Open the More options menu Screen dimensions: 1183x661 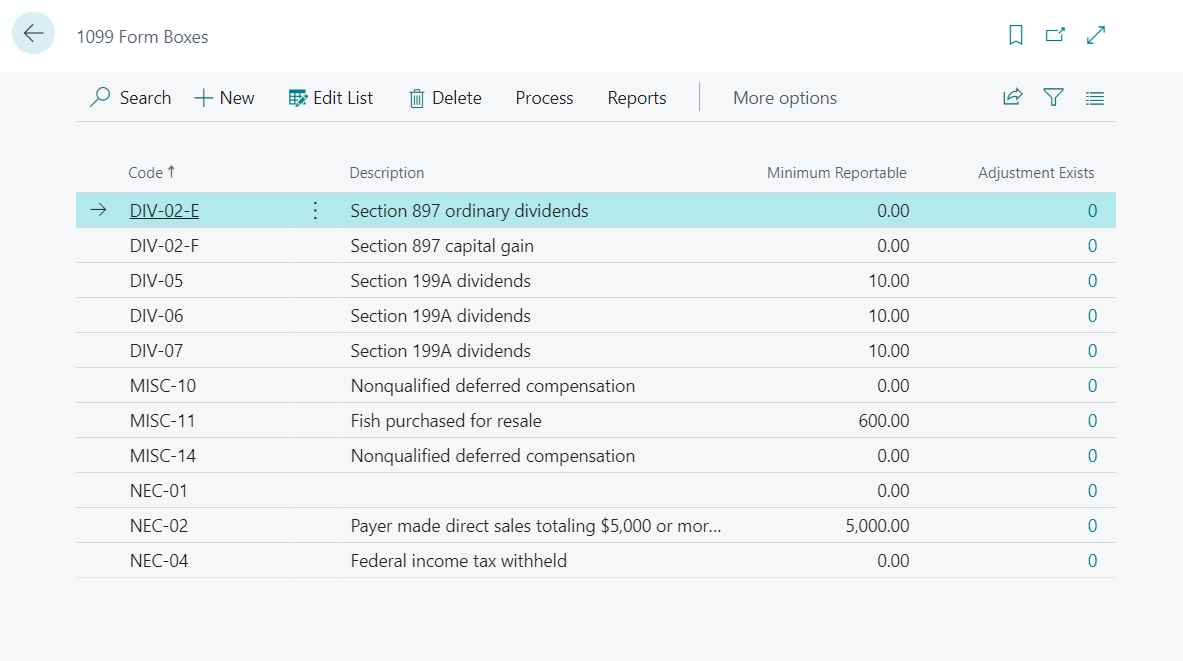pyautogui.click(x=784, y=97)
